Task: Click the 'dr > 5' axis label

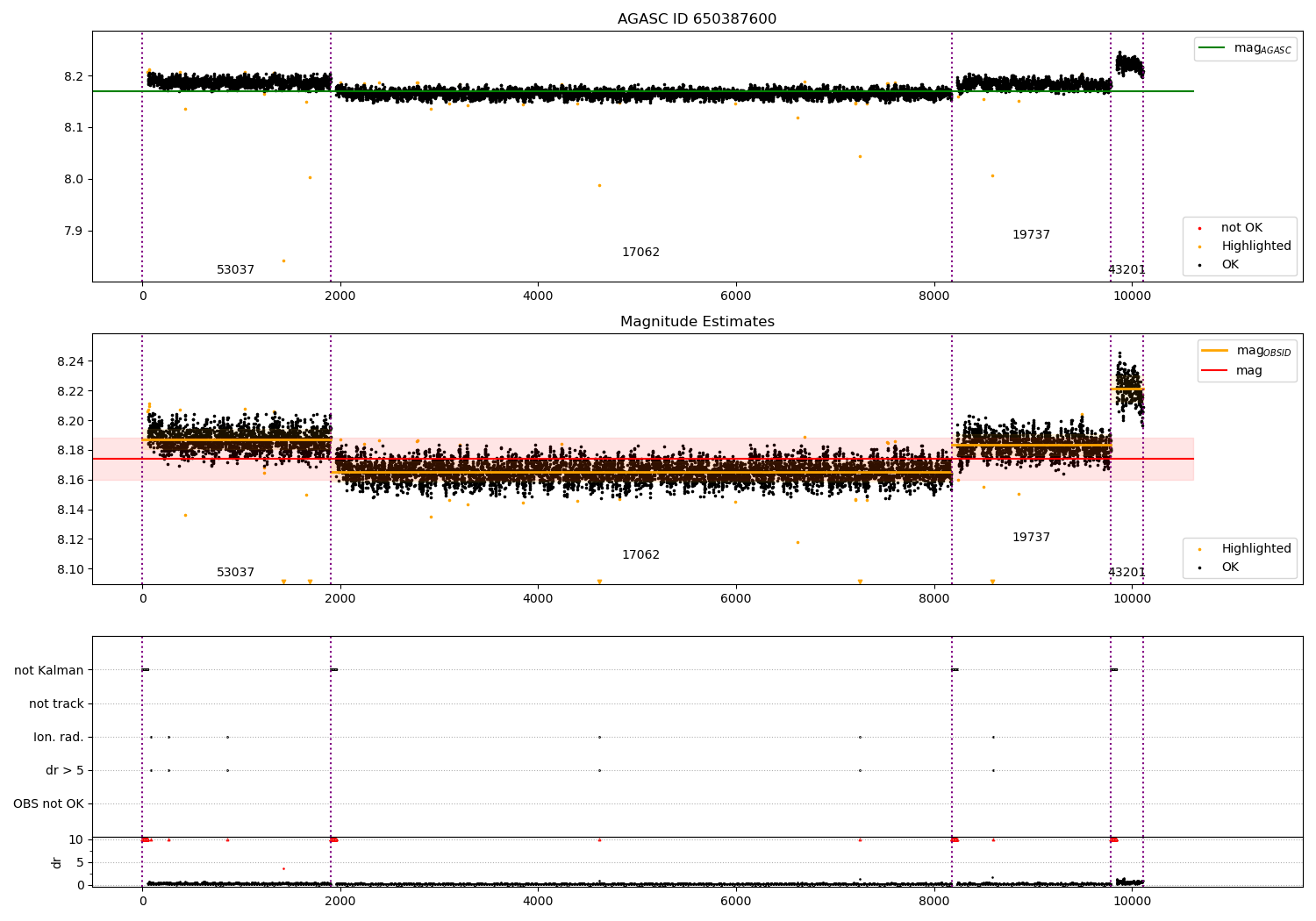Action: (65, 770)
